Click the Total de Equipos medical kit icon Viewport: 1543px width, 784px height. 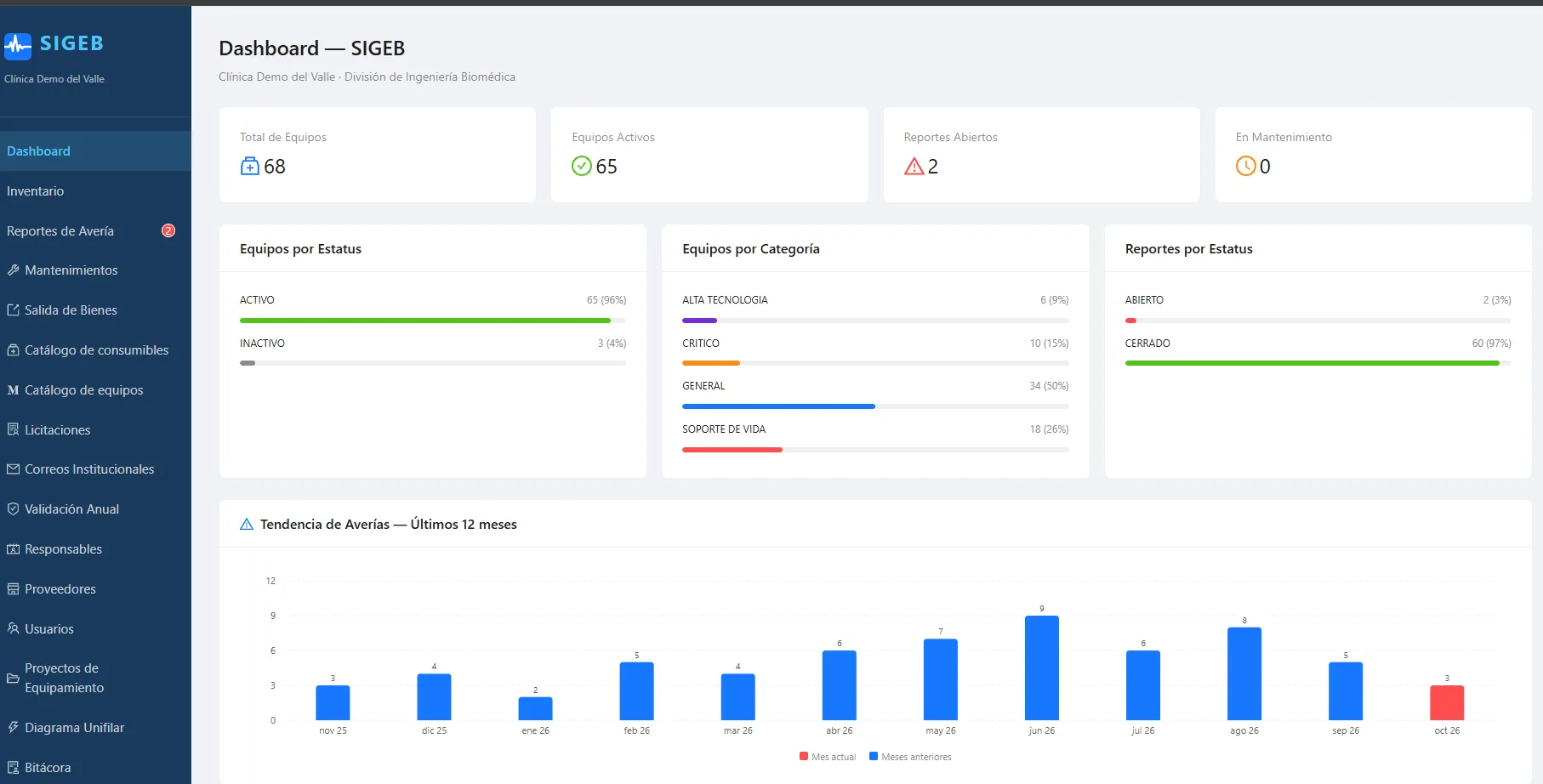pyautogui.click(x=250, y=166)
